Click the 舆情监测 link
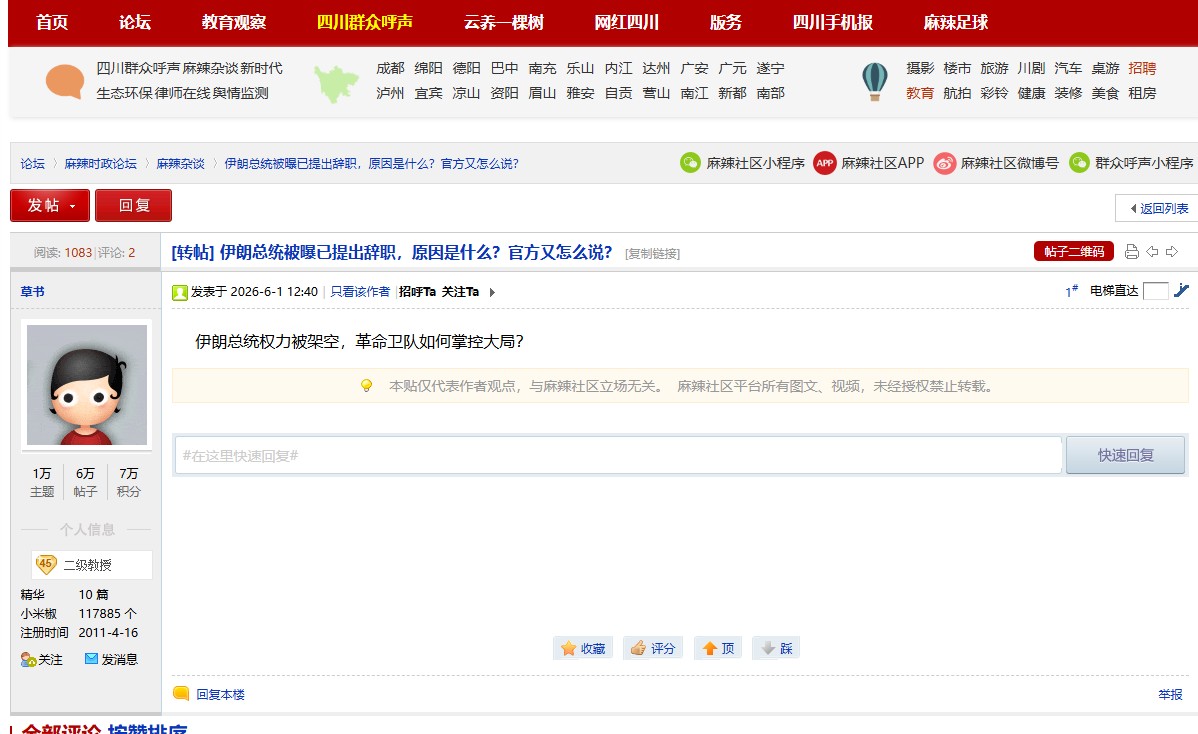 pyautogui.click(x=241, y=92)
